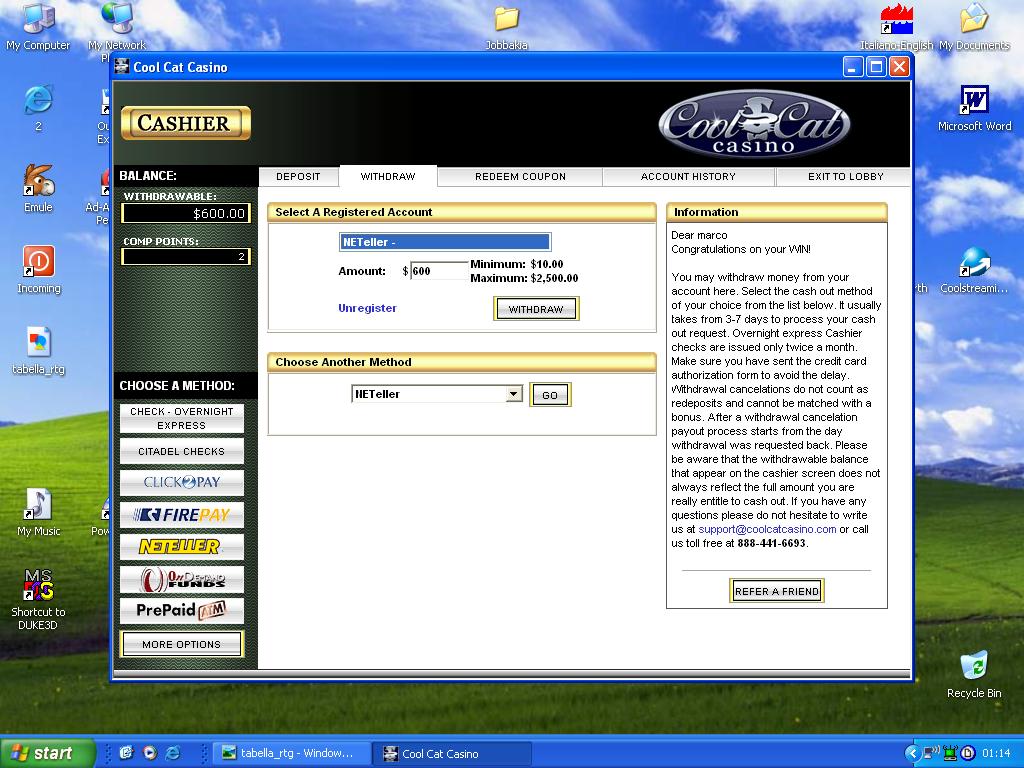Launch Windows Media Player from Quick Launch
This screenshot has height=768, width=1024.
click(150, 753)
